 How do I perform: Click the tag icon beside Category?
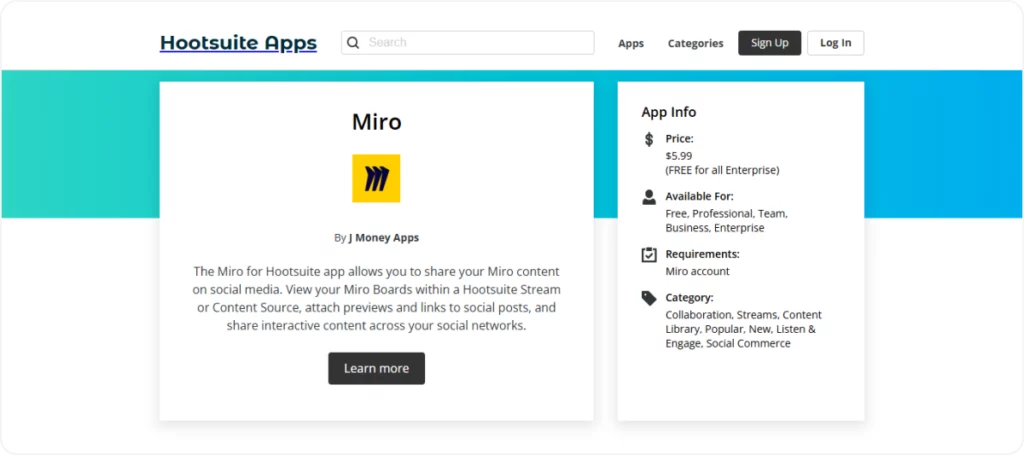click(648, 298)
